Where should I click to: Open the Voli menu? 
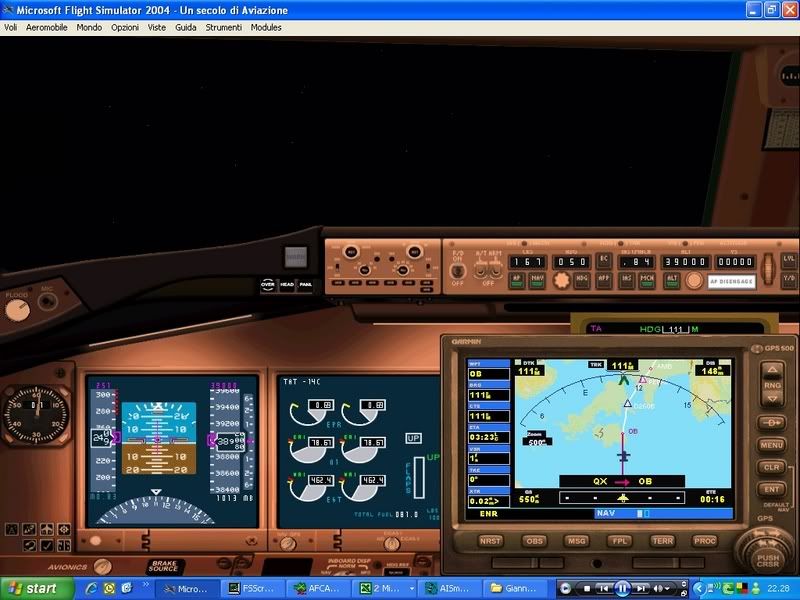pos(10,28)
